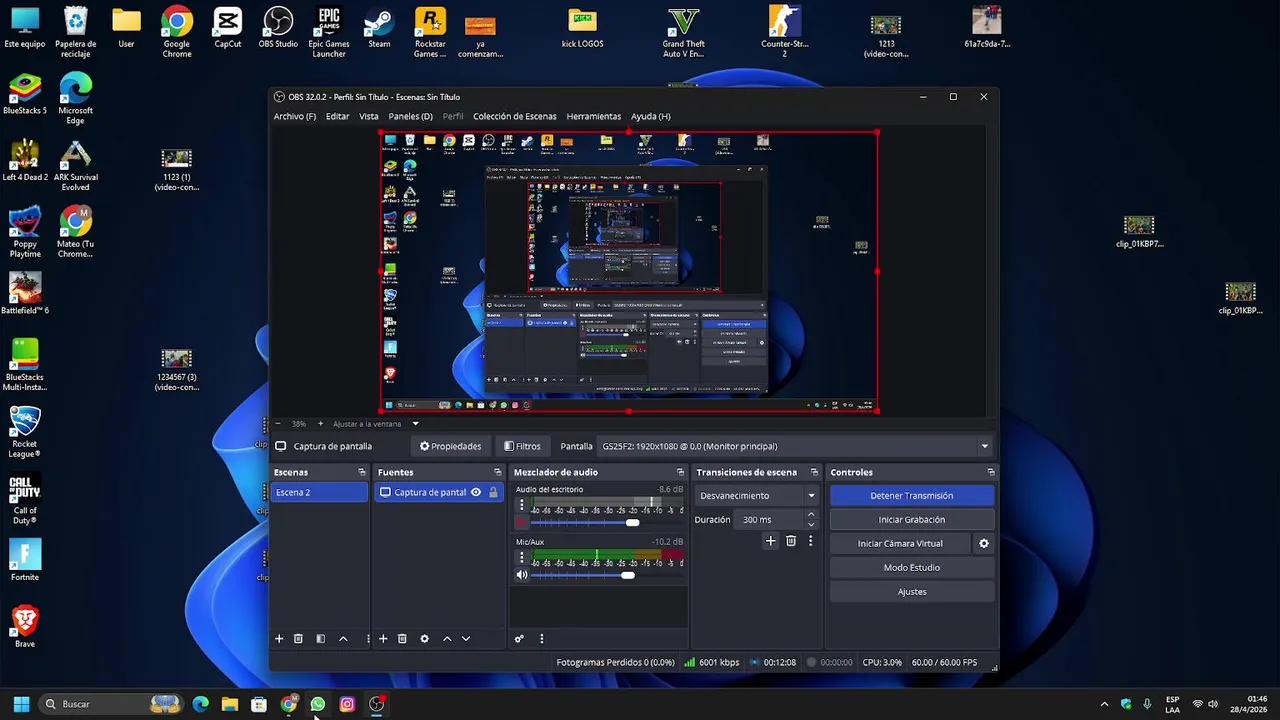The height and width of the screenshot is (720, 1280).
Task: Open Steam desktop shortcut
Action: [x=379, y=28]
